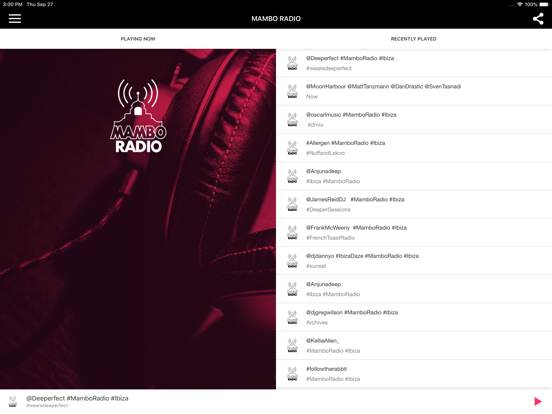Click the station icon beside @MoonHarbour row
The image size is (552, 414).
point(292,91)
